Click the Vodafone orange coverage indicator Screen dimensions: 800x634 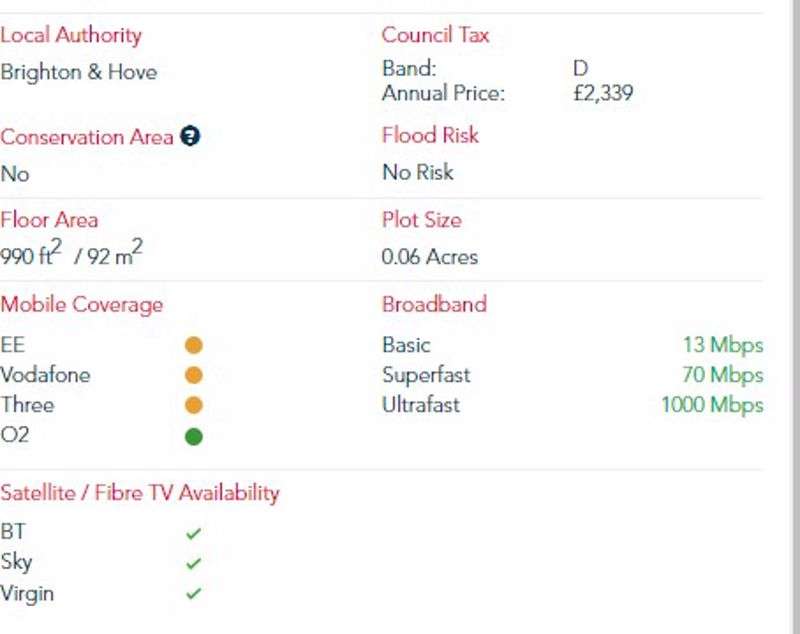[194, 375]
